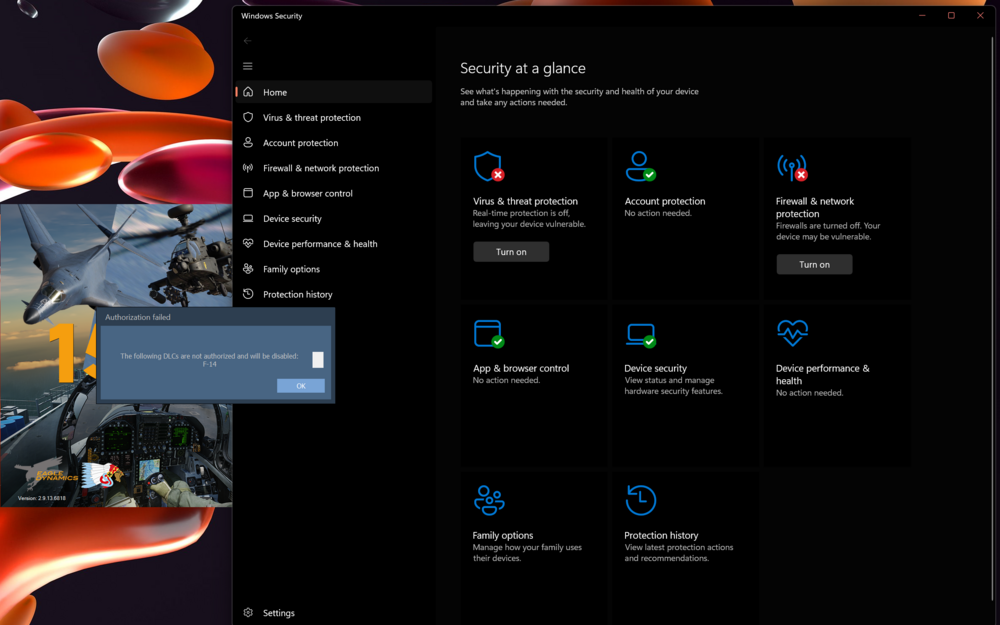1000x625 pixels.
Task: Turn on real-time virus protection
Action: [x=511, y=251]
